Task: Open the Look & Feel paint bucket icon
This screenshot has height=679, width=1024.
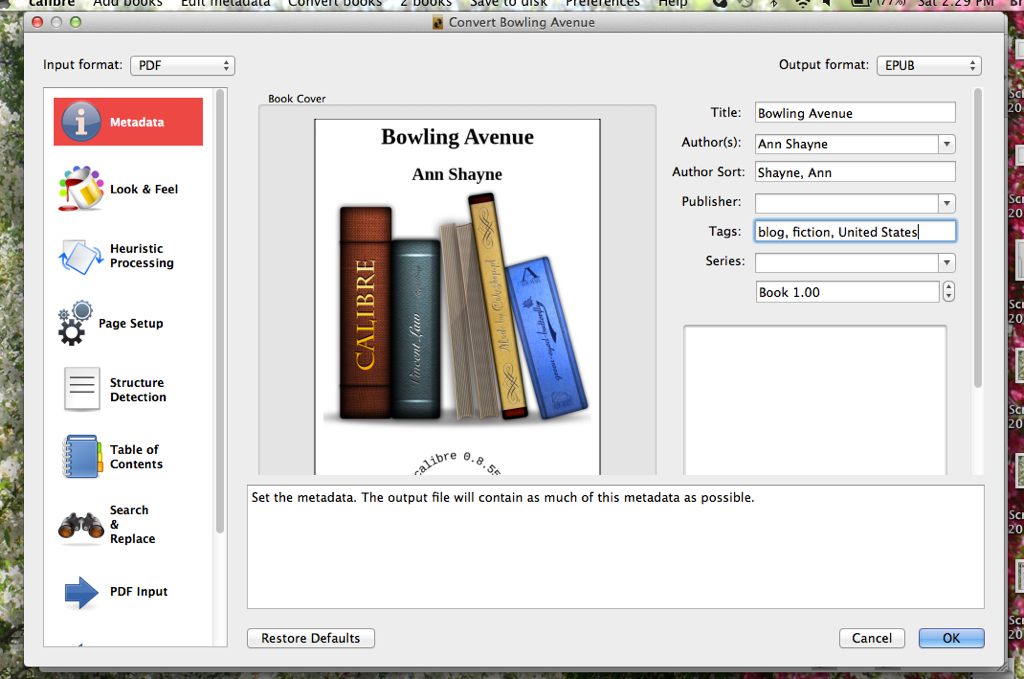Action: point(81,189)
